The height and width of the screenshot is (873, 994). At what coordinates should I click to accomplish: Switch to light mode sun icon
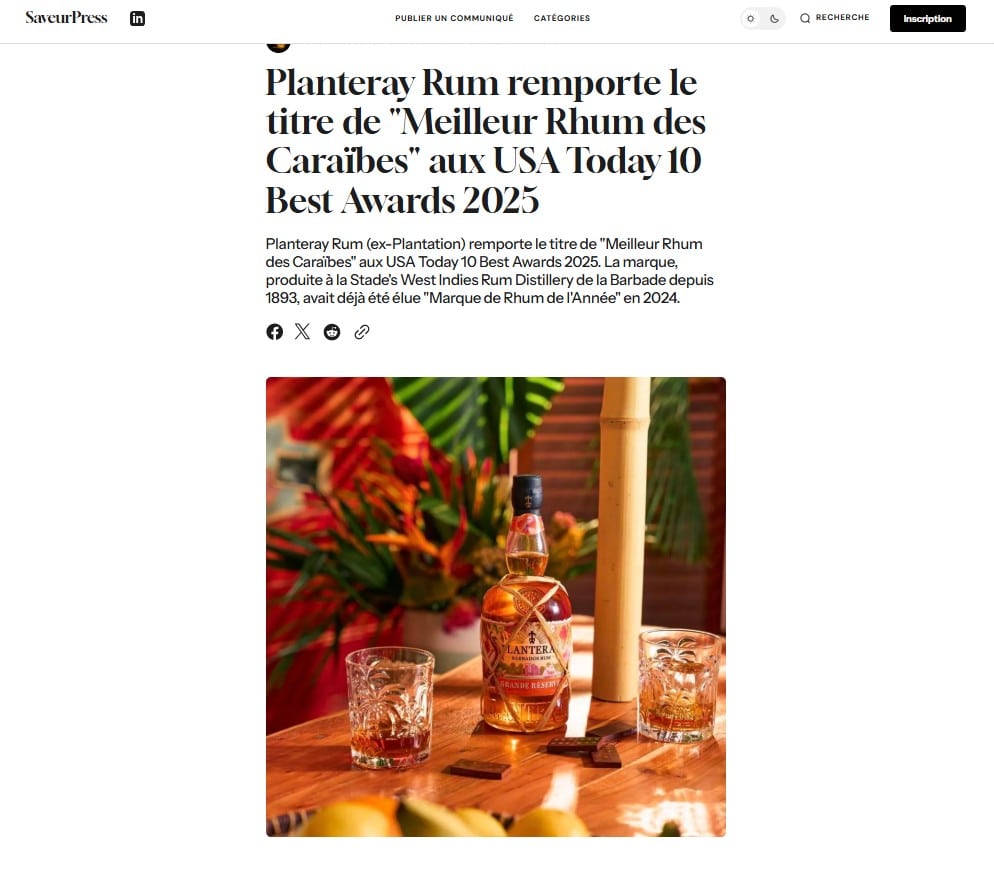coord(751,18)
